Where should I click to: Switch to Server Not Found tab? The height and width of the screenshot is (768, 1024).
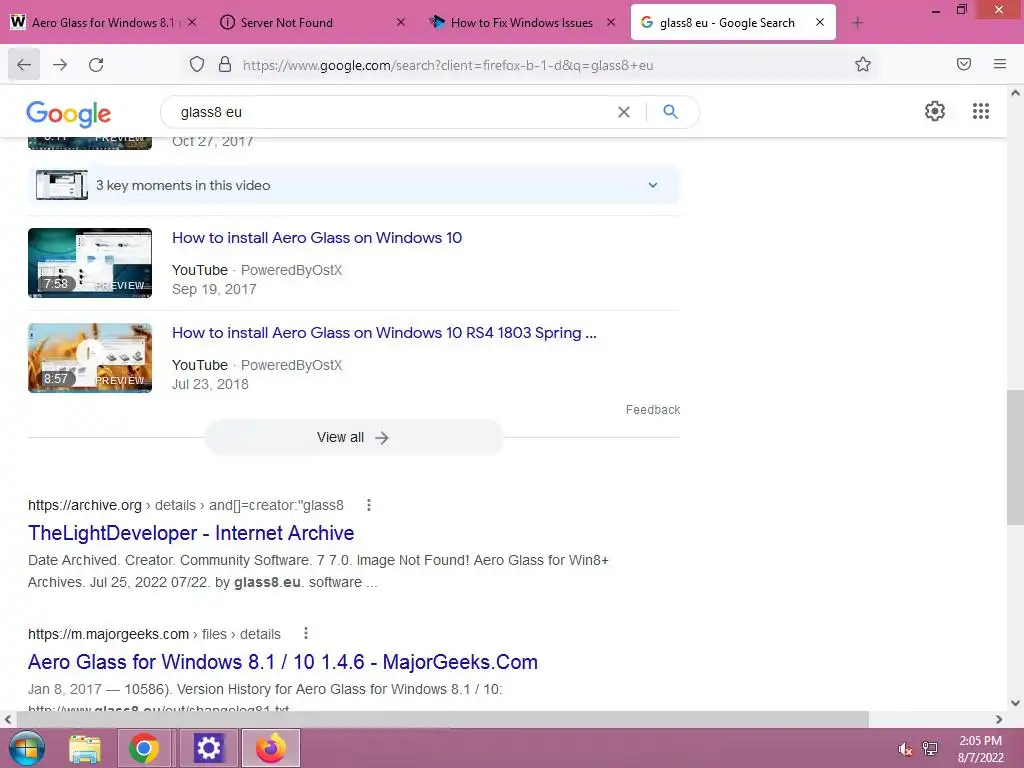click(312, 23)
